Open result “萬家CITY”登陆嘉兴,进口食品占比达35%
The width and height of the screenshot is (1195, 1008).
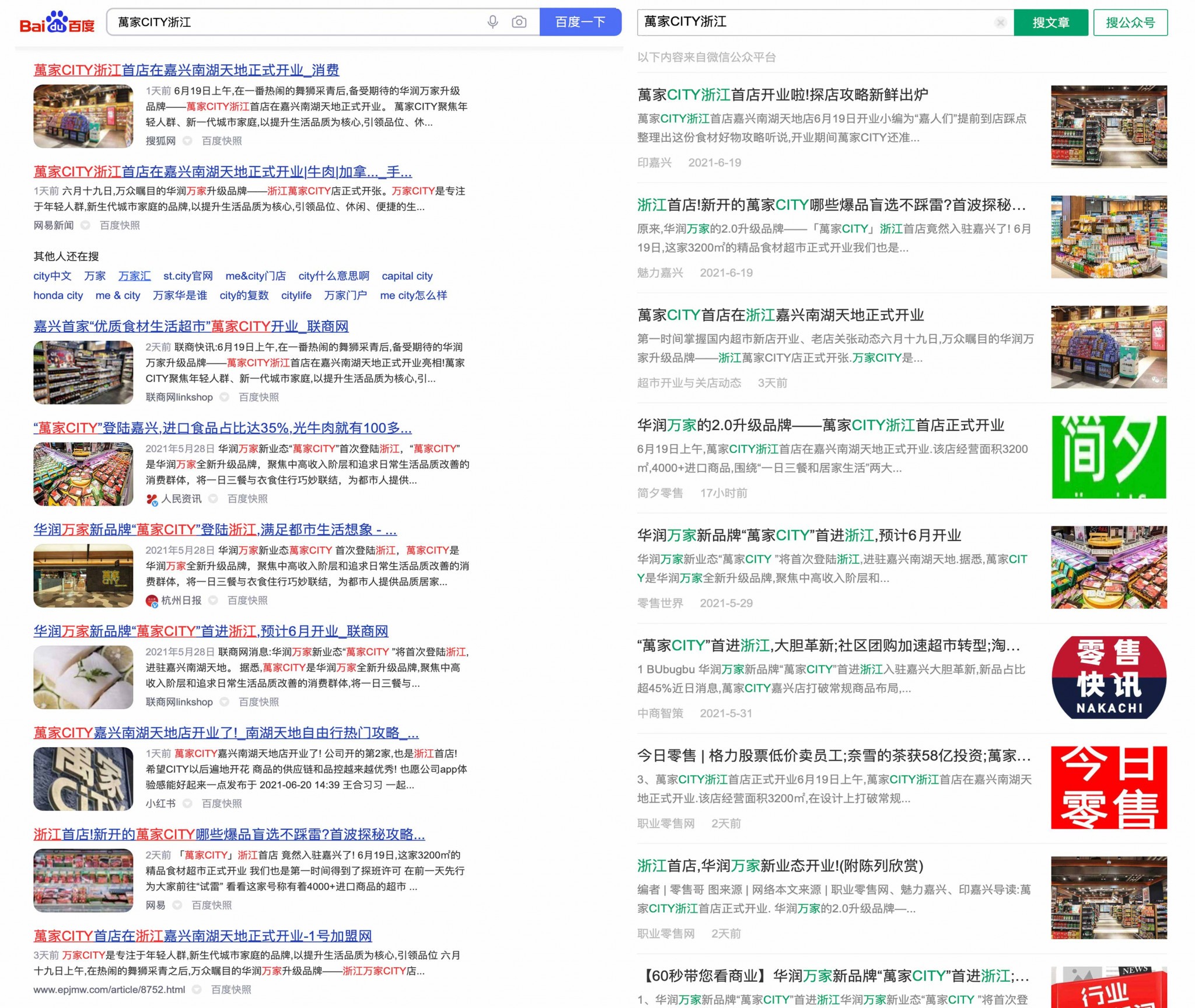[222, 428]
